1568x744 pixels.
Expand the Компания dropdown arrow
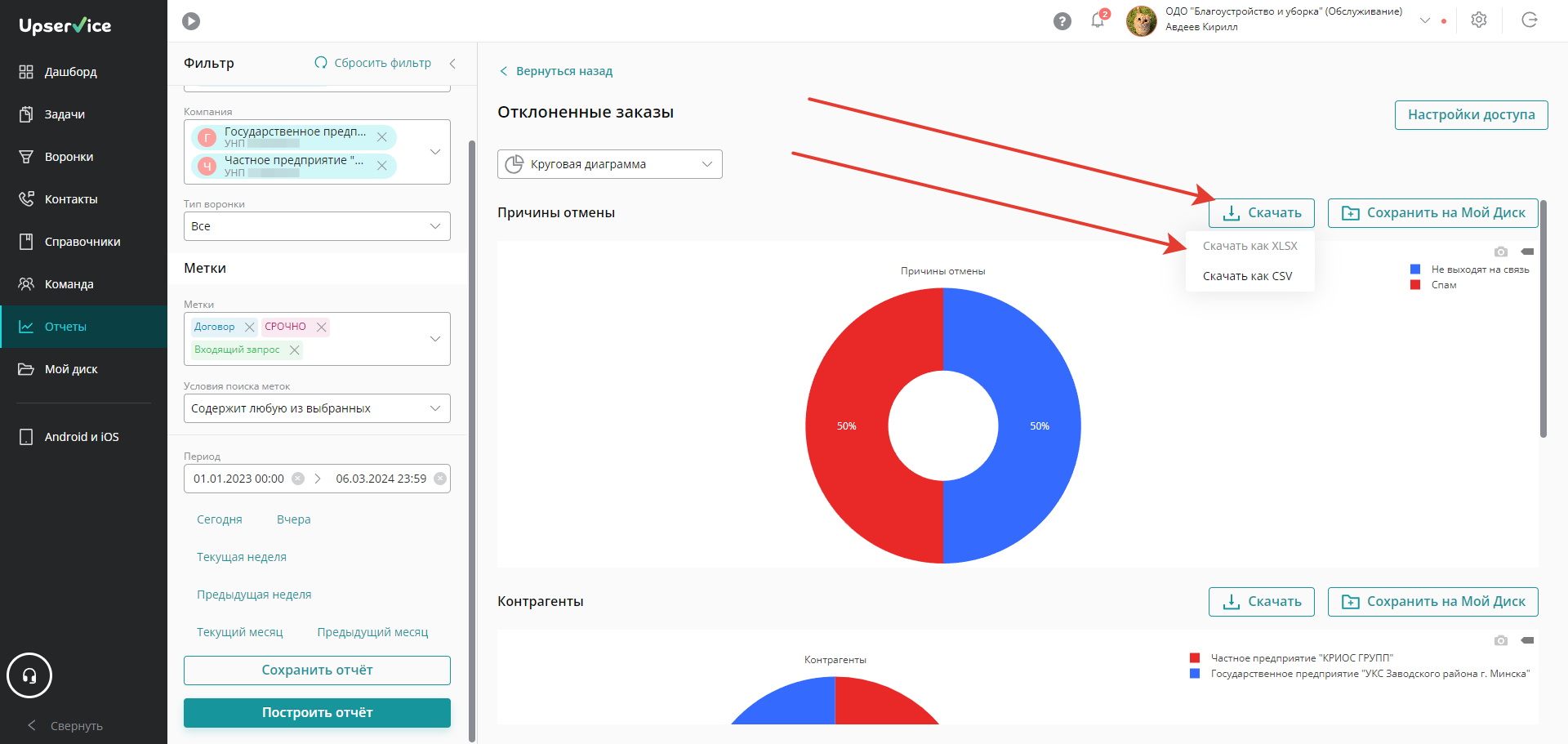pyautogui.click(x=435, y=152)
